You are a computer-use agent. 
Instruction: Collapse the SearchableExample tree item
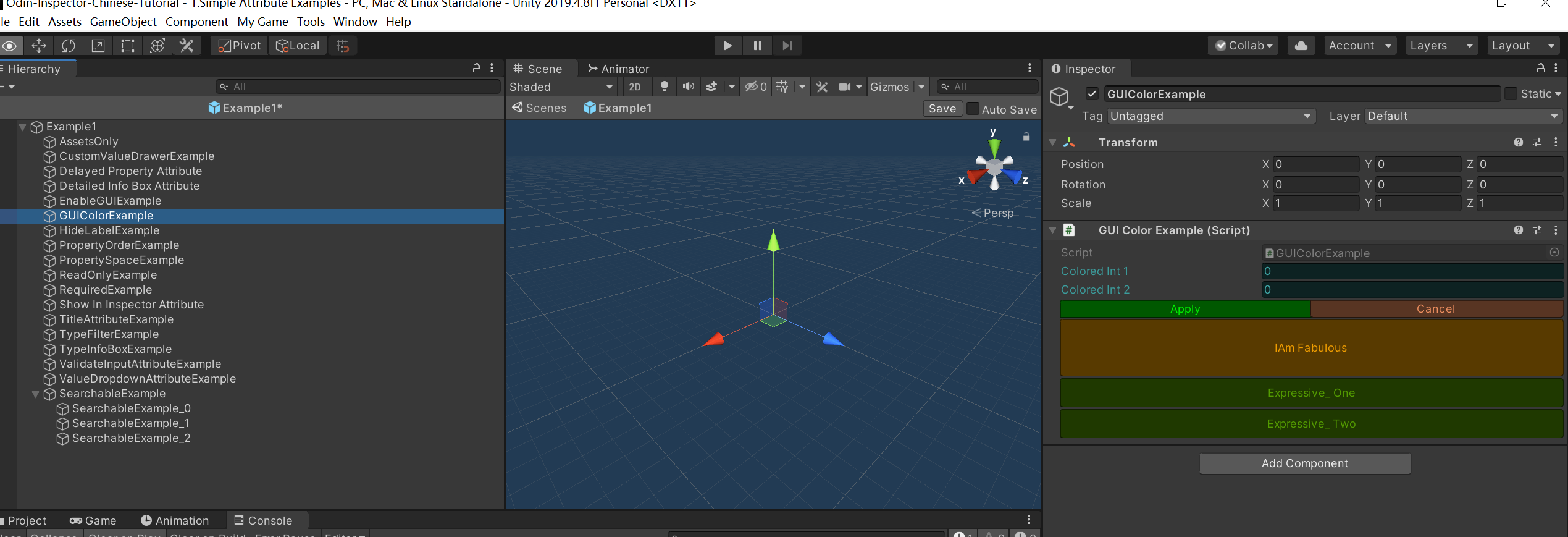pos(36,394)
